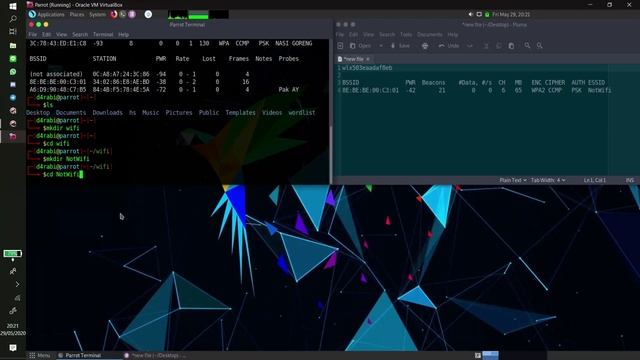Click the Open button in Pluma toolbar
640x360 pixels.
point(360,46)
